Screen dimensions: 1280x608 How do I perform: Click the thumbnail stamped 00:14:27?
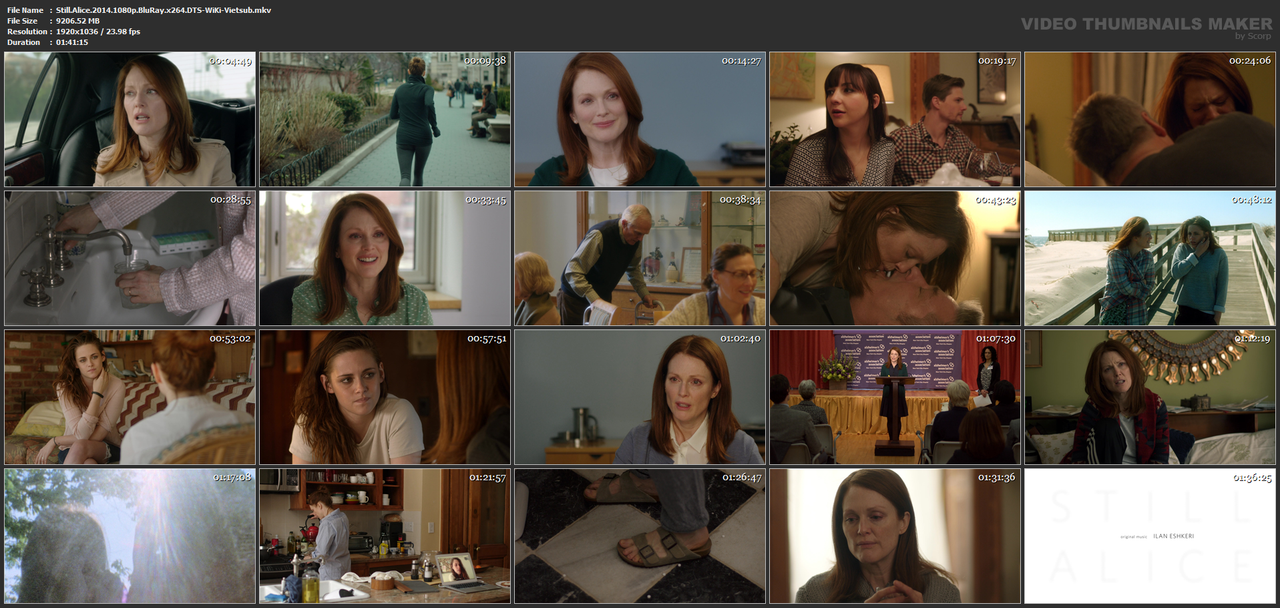point(640,119)
